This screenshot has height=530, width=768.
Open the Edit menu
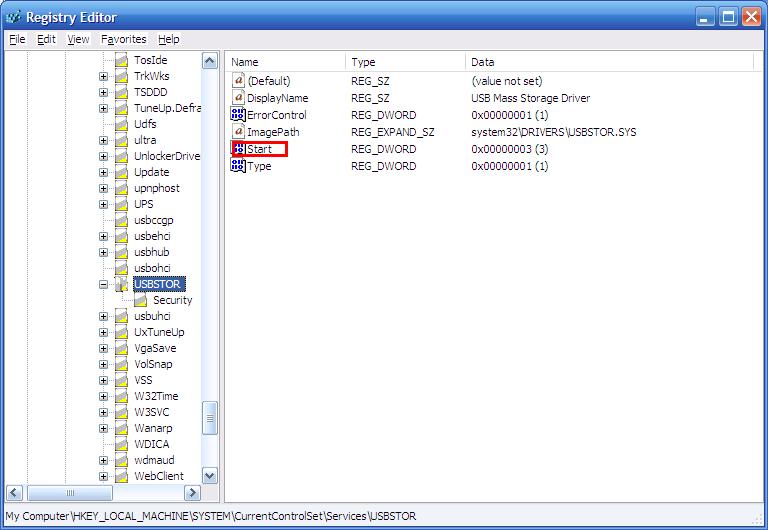tap(46, 39)
